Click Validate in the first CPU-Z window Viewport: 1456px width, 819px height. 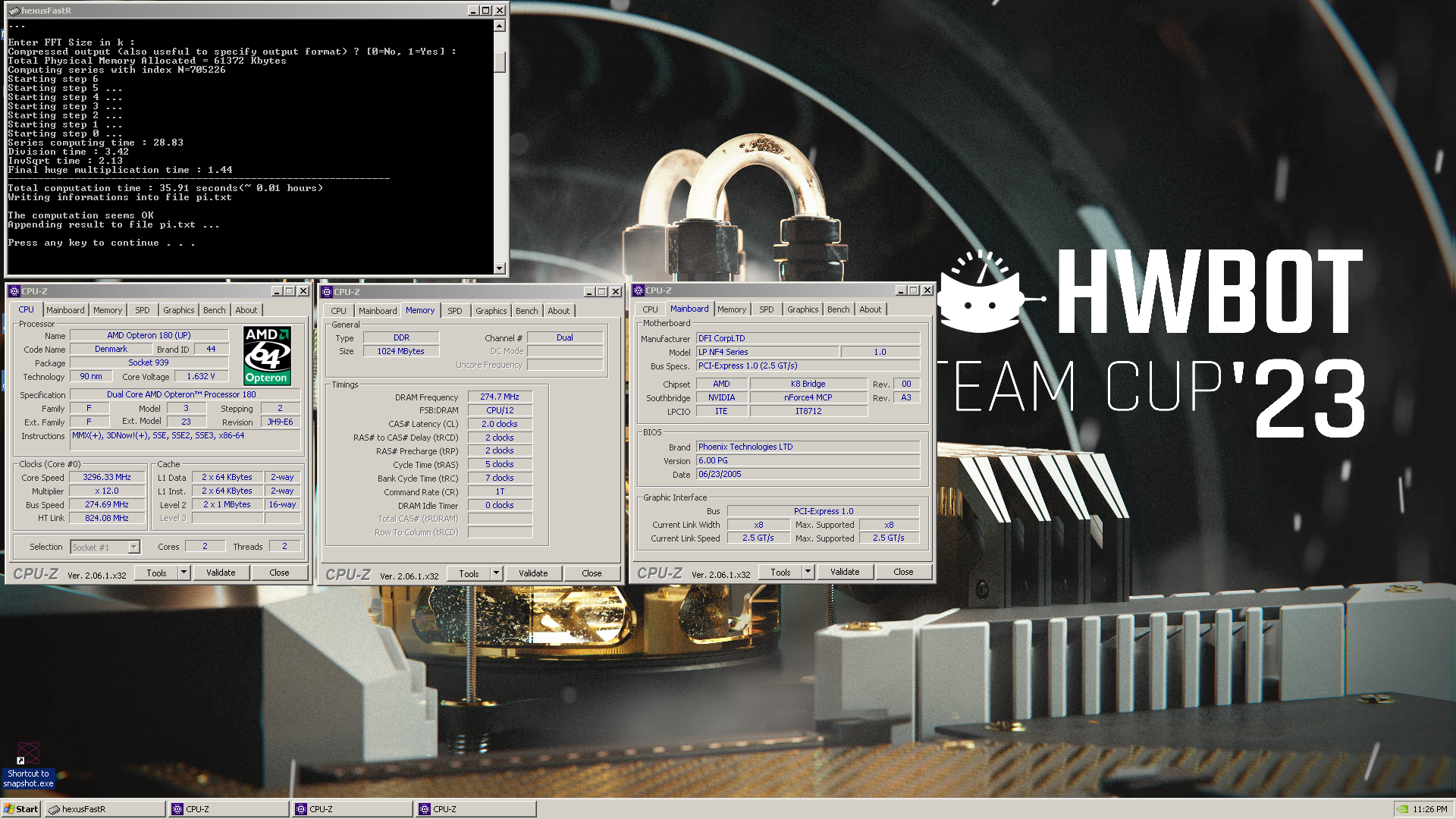click(x=221, y=573)
